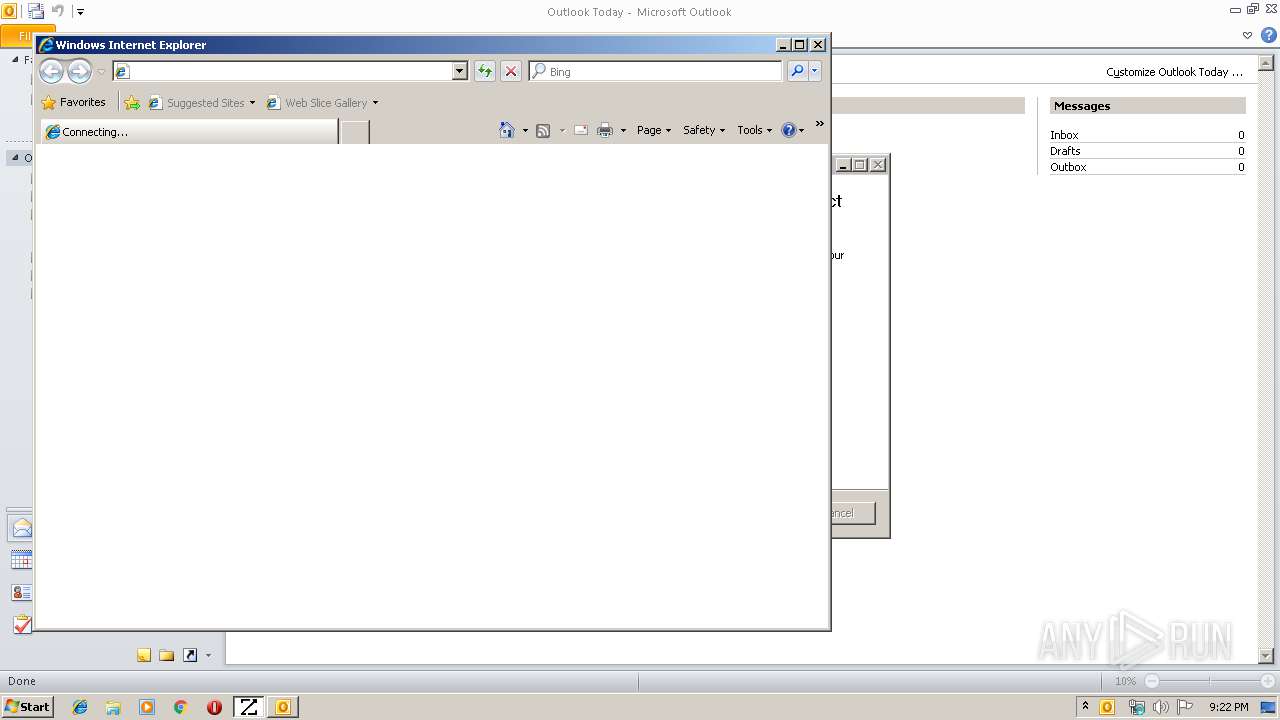Viewport: 1280px width, 720px height.
Task: Click the Home icon in IE command bar
Action: (507, 130)
